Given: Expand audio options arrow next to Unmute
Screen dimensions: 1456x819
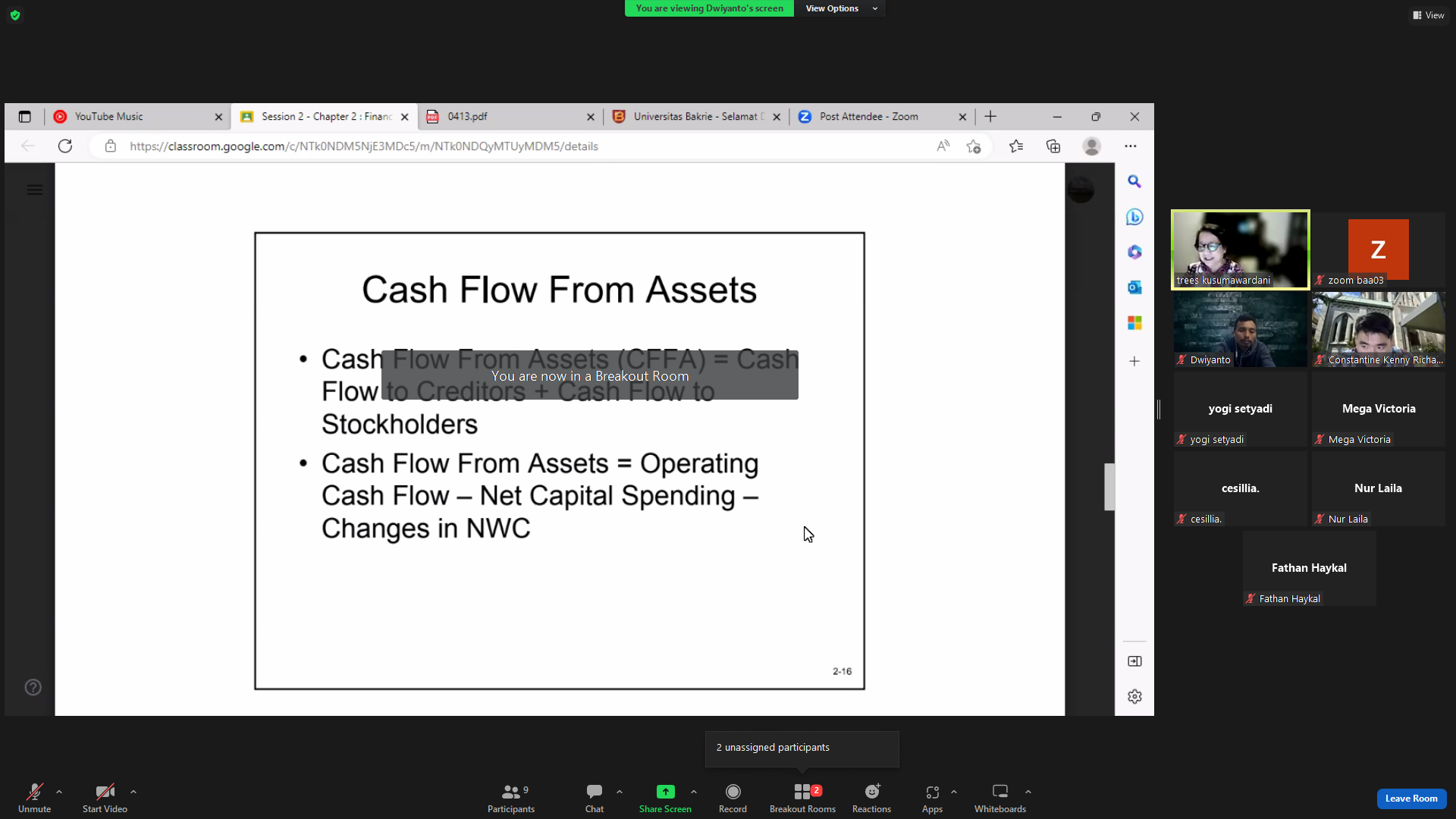Looking at the screenshot, I should [59, 792].
